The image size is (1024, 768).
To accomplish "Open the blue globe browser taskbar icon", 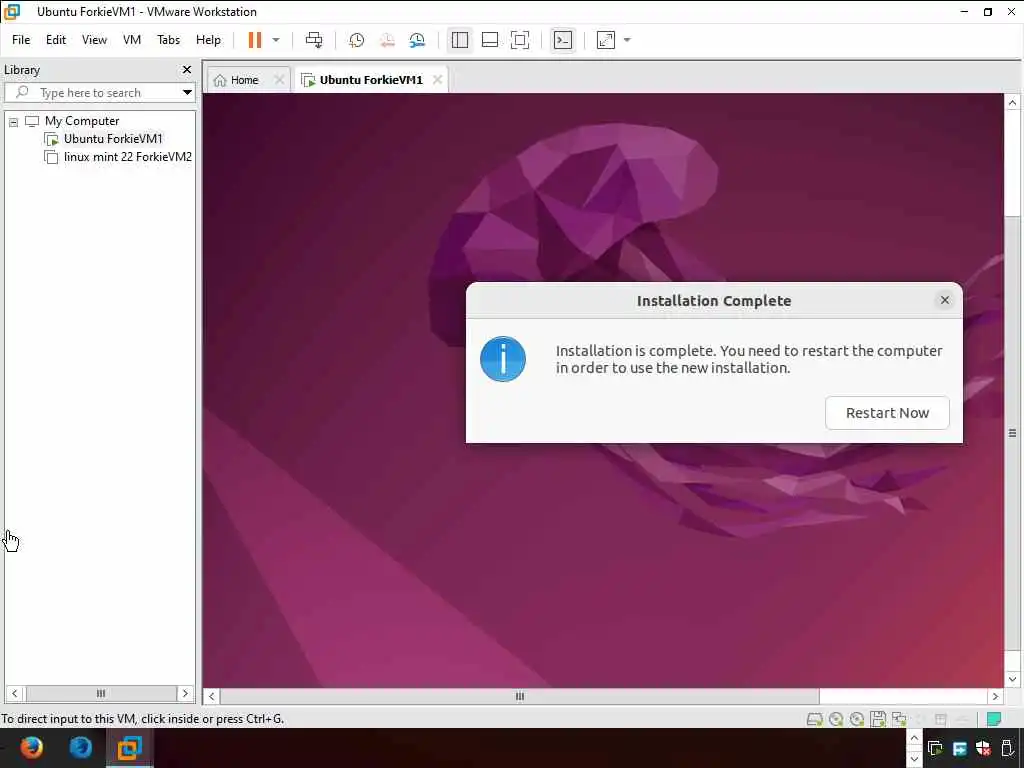I will (x=81, y=747).
